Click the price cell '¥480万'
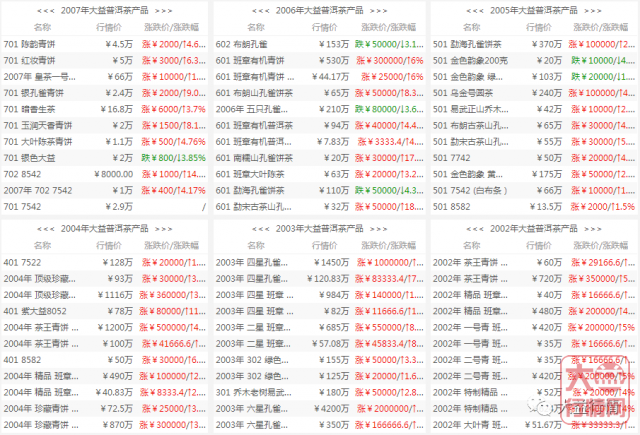Viewport: 640px width, 435px height. pos(547,311)
